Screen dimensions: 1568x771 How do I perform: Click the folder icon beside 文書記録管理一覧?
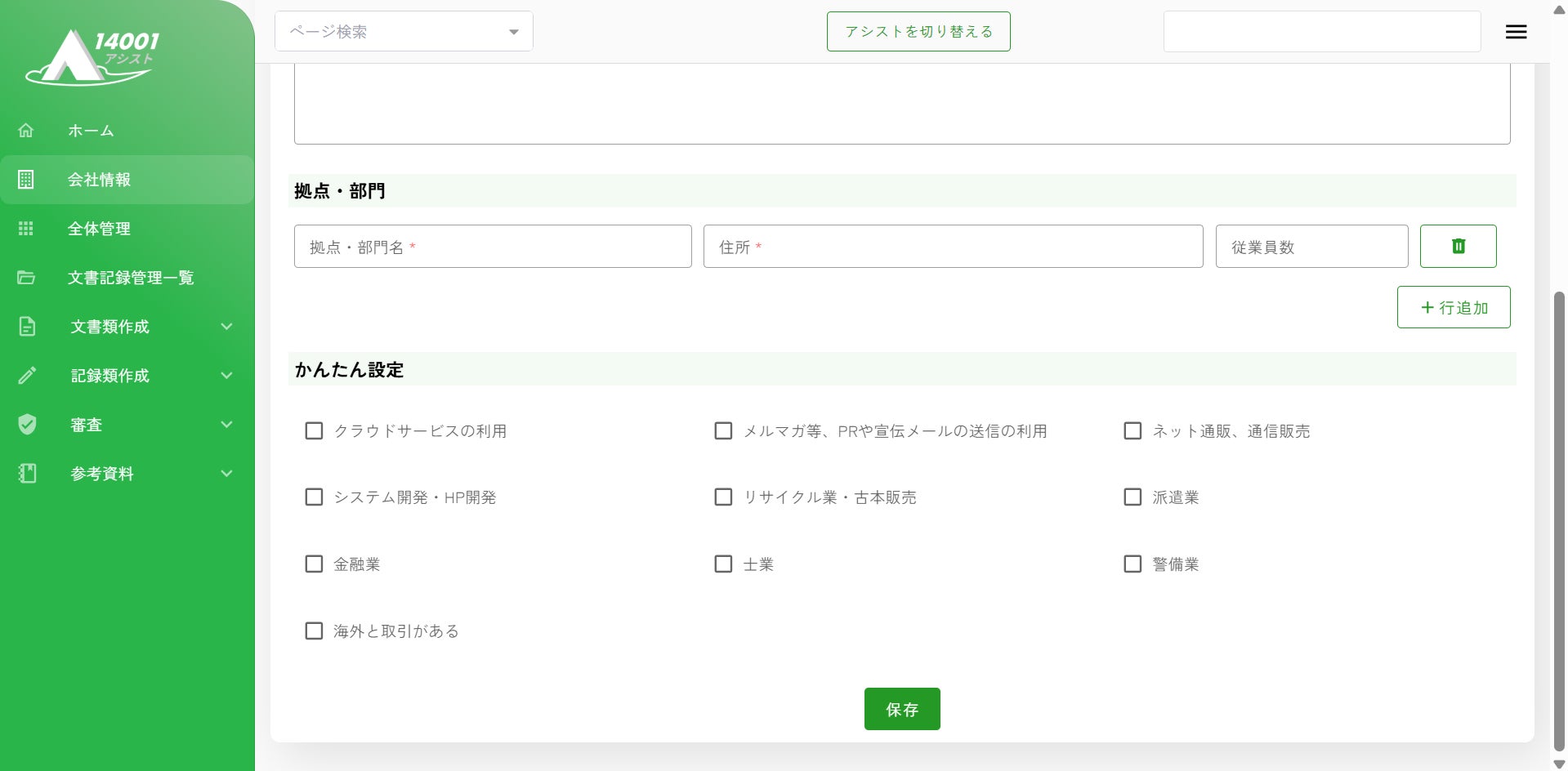click(x=26, y=278)
